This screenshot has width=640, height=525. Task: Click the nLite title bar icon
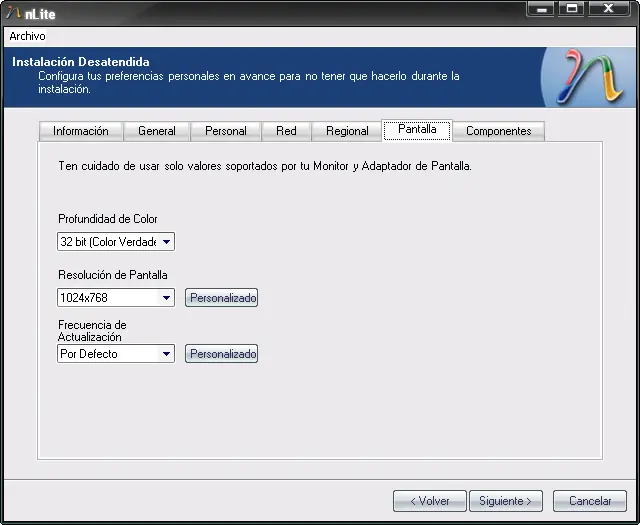(13, 13)
